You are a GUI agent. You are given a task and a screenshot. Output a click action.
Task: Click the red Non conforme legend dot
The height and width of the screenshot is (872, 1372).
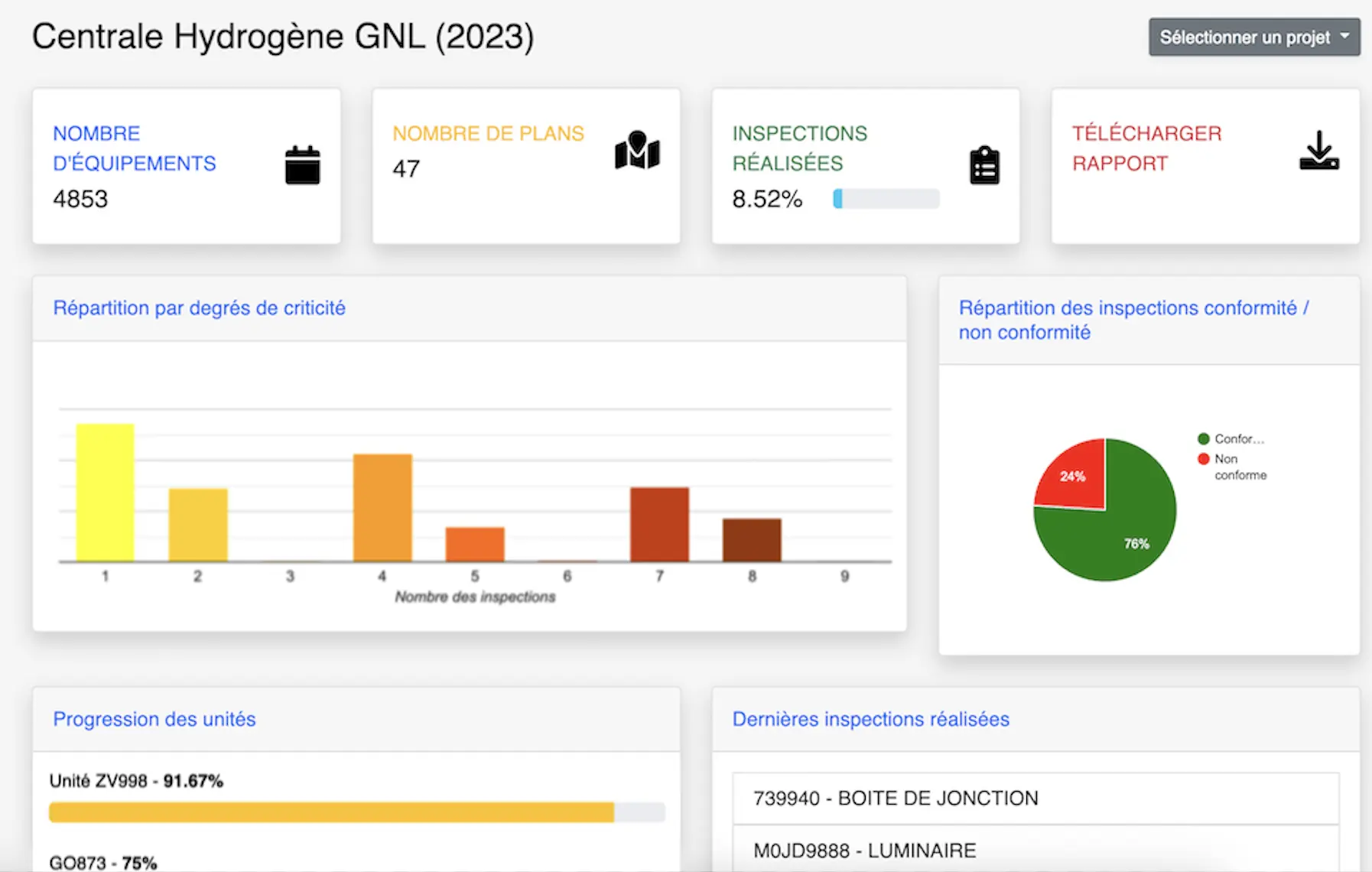click(1203, 458)
